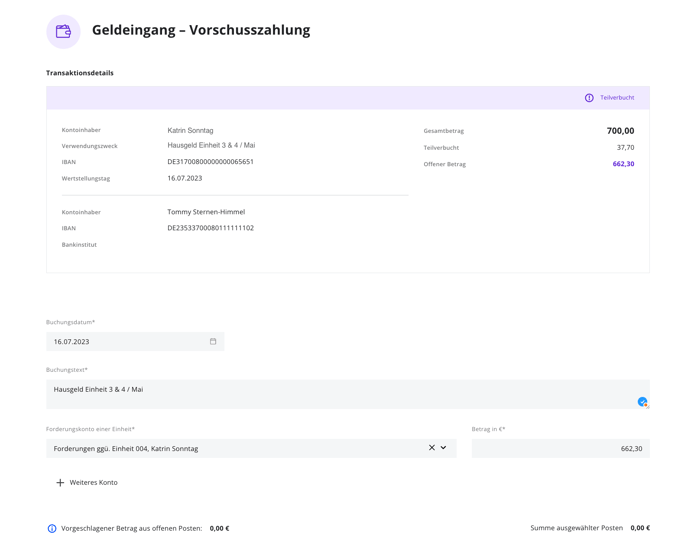
Task: Click the Verwendungszweck Hausgeld Einheit text
Action: [211, 145]
